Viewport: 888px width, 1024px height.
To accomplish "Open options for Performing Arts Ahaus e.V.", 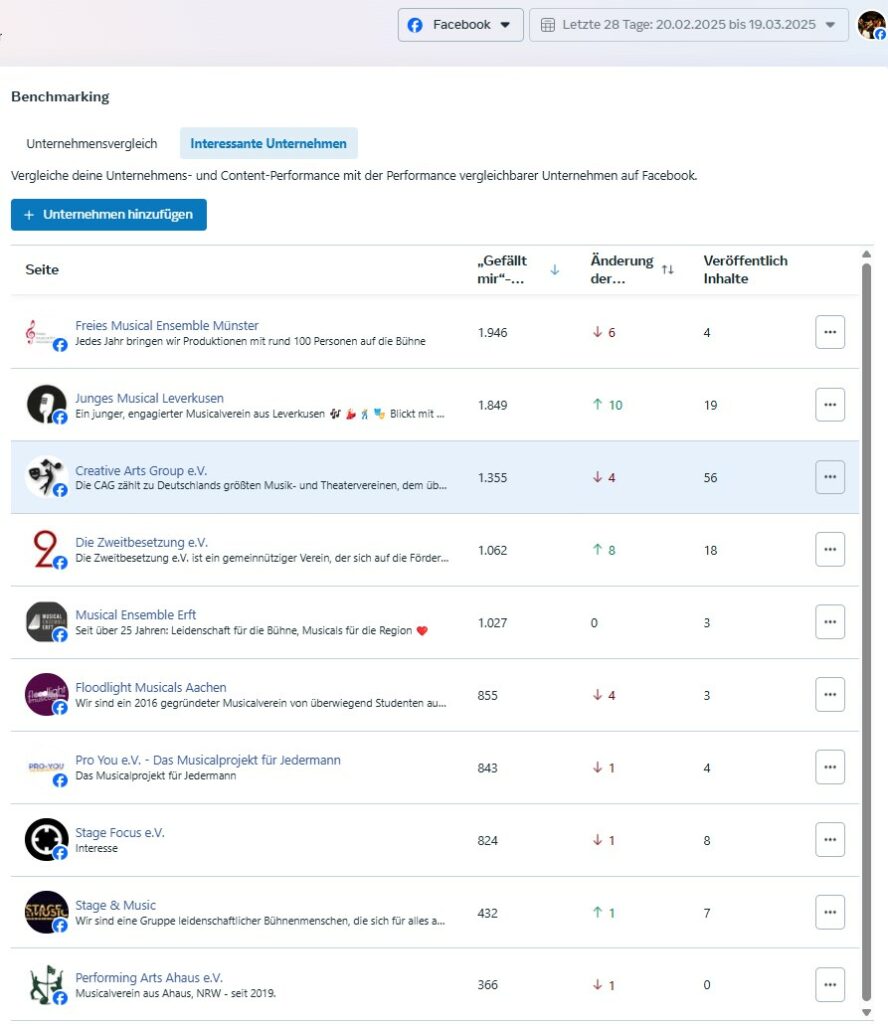I will (x=830, y=985).
